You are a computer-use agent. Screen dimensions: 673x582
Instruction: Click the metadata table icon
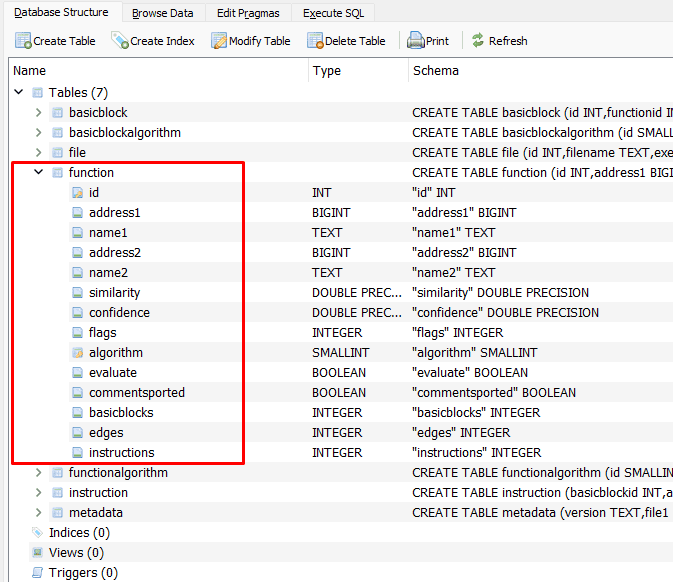58,512
